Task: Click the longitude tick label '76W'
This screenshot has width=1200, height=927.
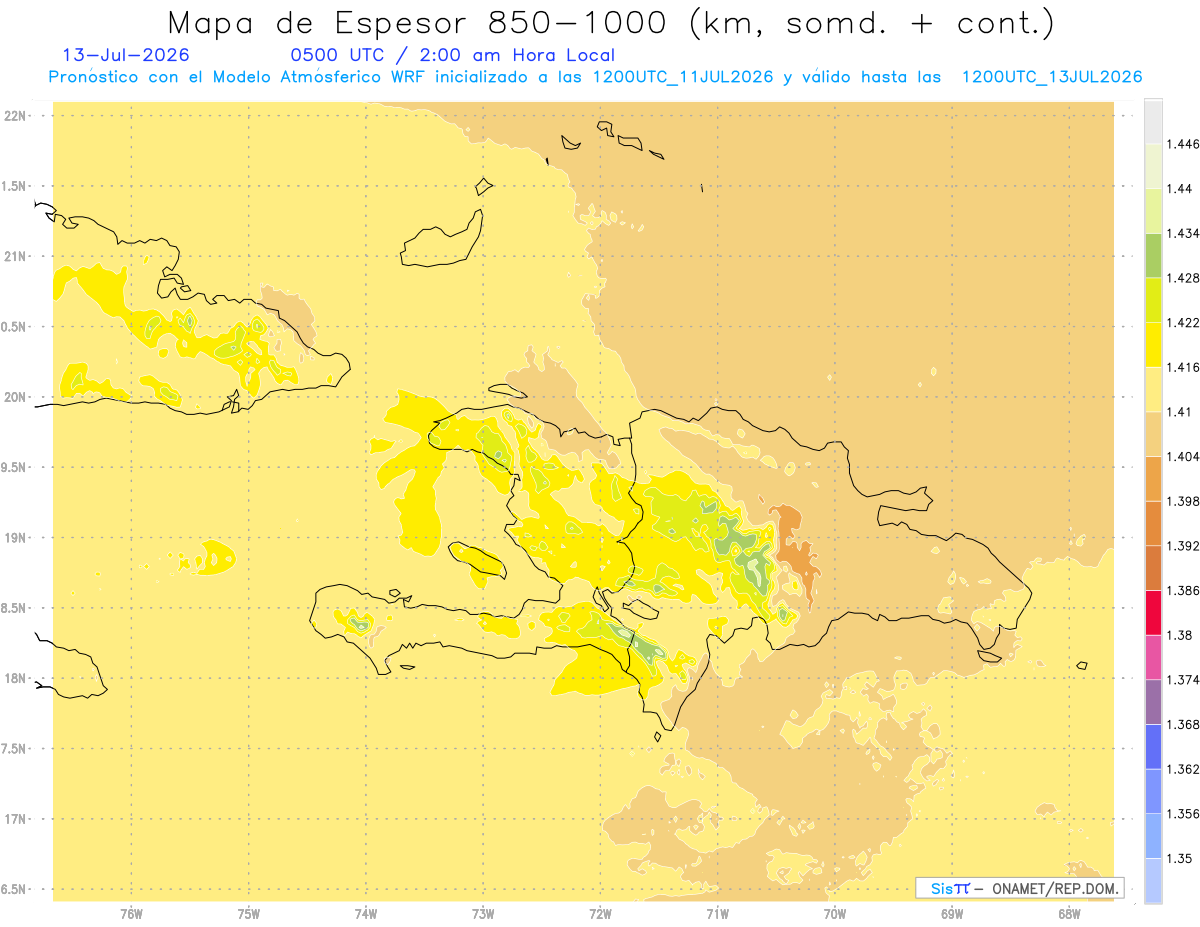Action: pyautogui.click(x=131, y=914)
